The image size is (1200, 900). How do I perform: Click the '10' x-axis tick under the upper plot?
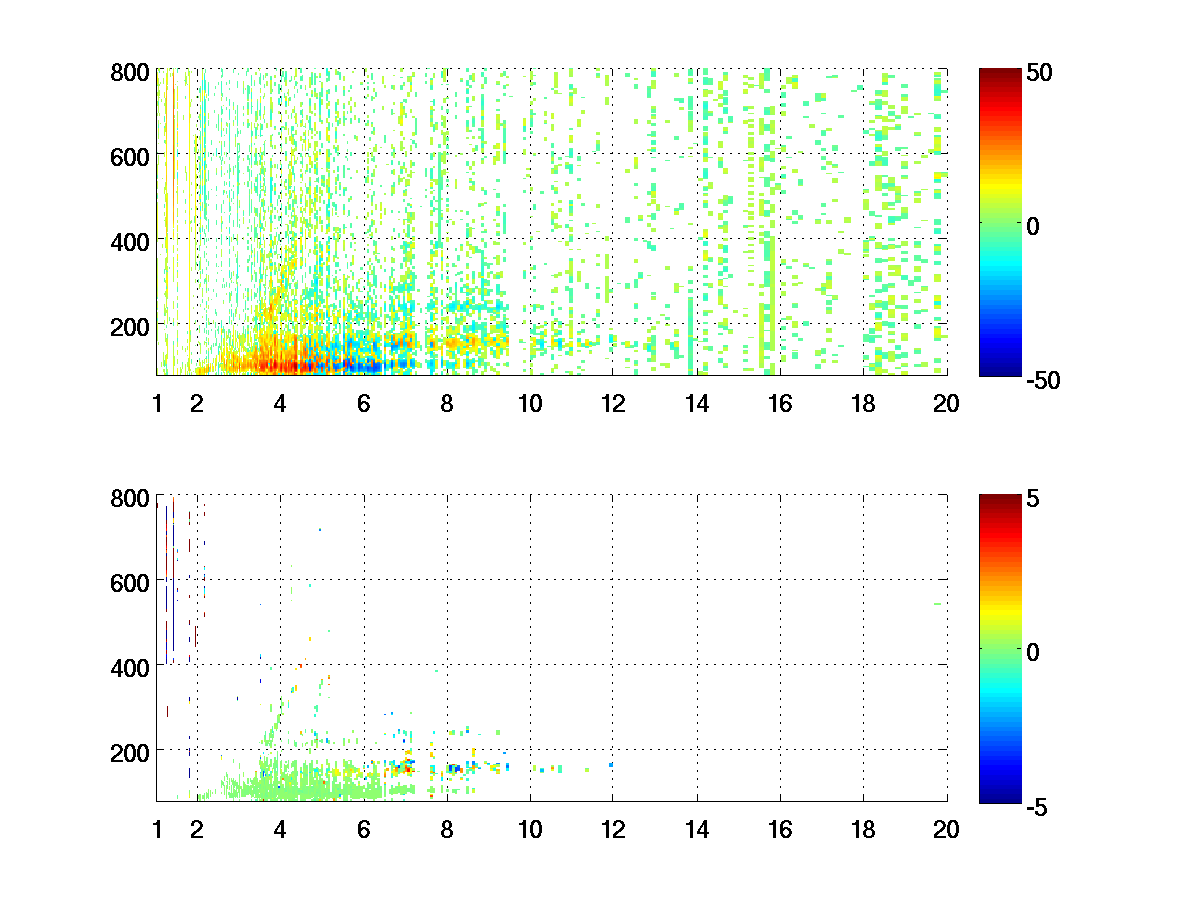[530, 404]
